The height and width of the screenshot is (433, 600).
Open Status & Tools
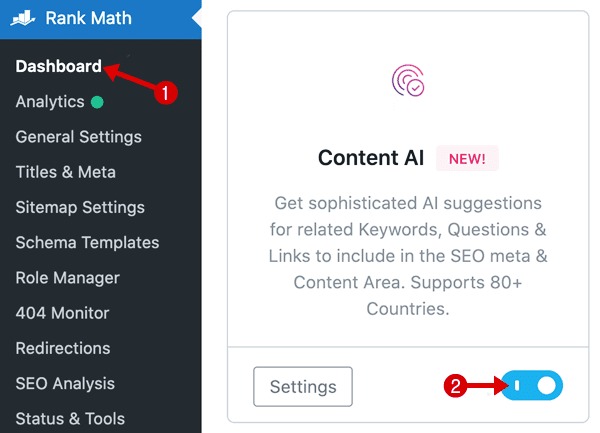(x=70, y=418)
